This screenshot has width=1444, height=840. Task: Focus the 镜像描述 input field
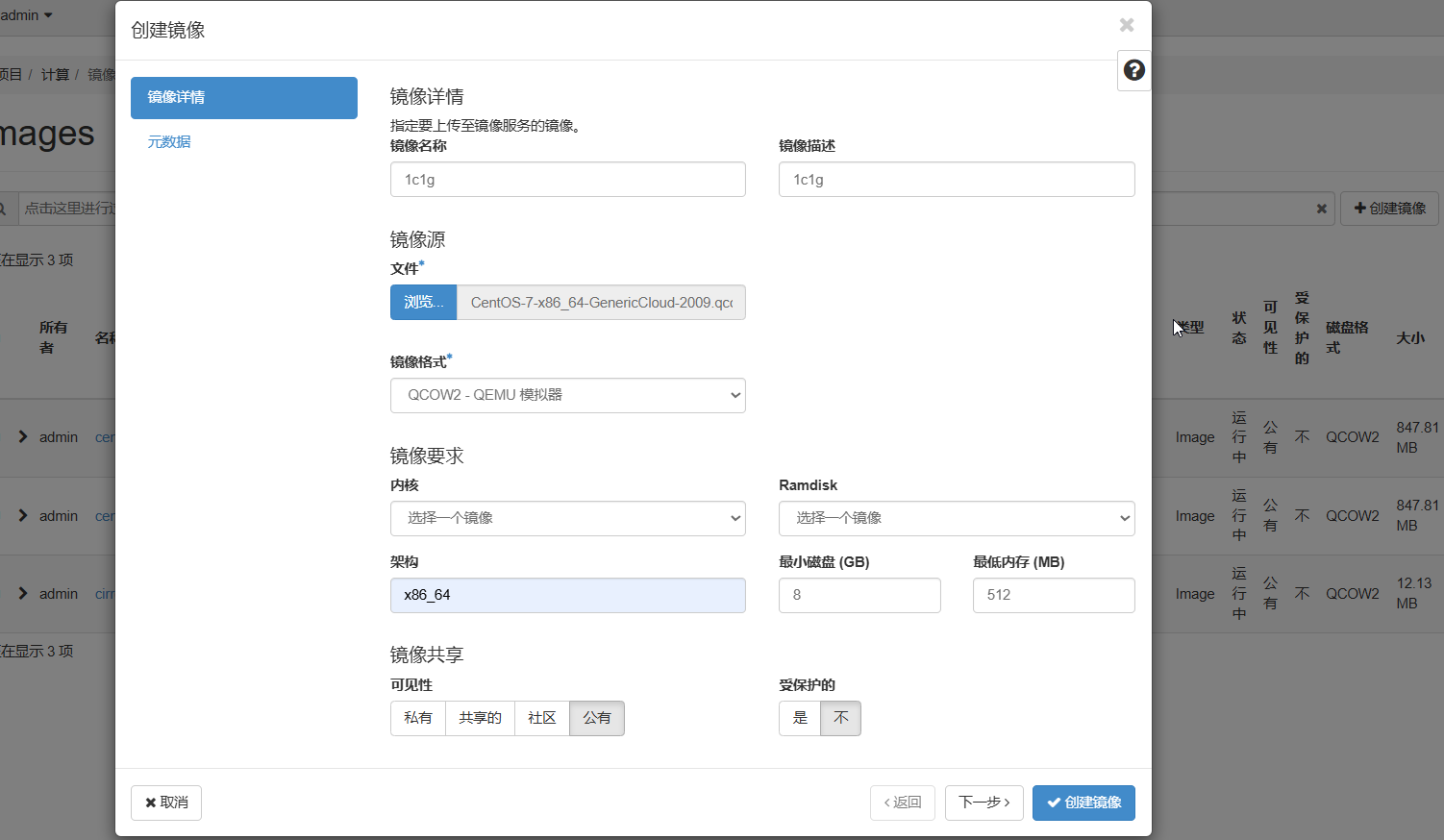[x=957, y=180]
